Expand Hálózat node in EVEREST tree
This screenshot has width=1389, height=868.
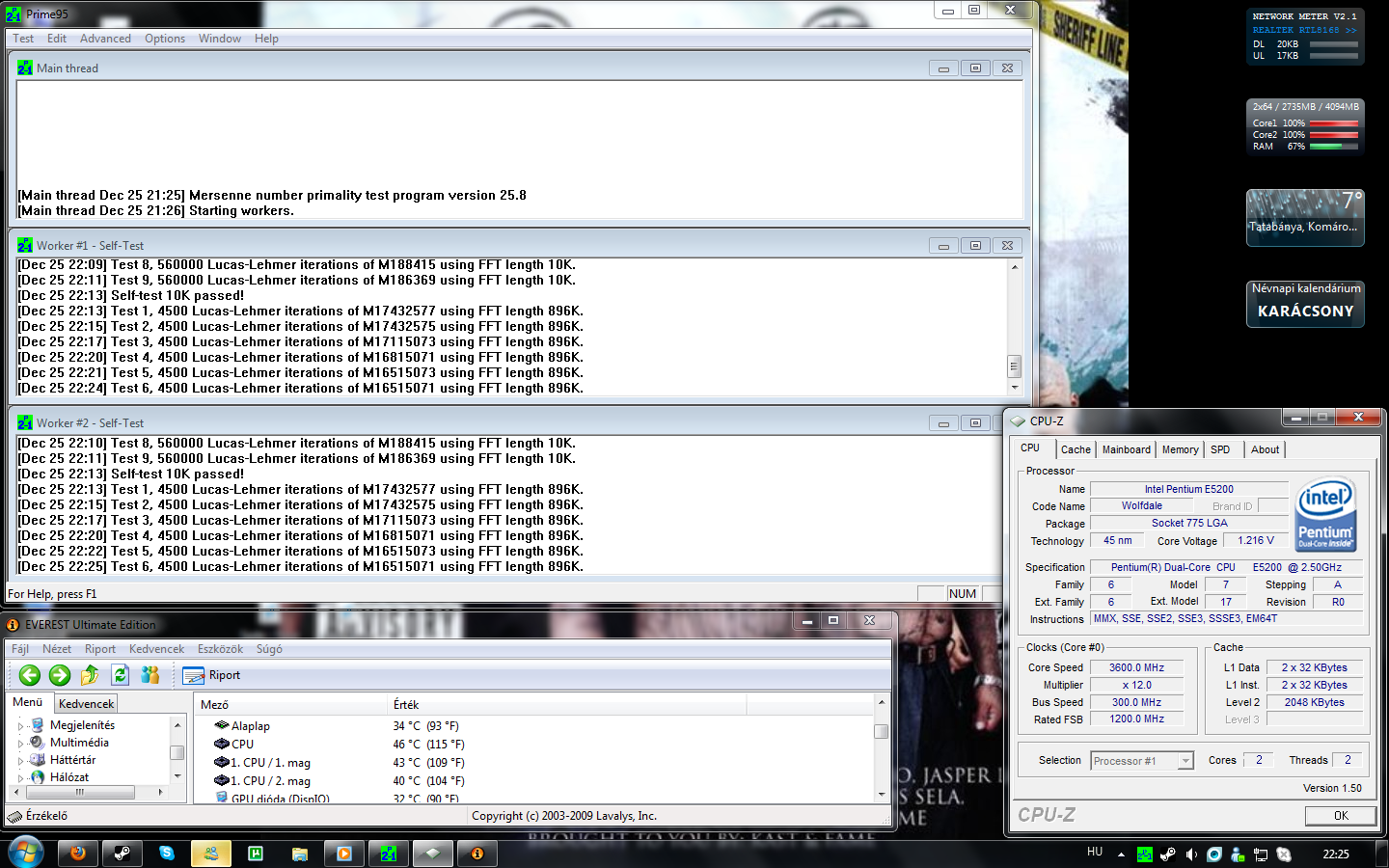pos(20,778)
